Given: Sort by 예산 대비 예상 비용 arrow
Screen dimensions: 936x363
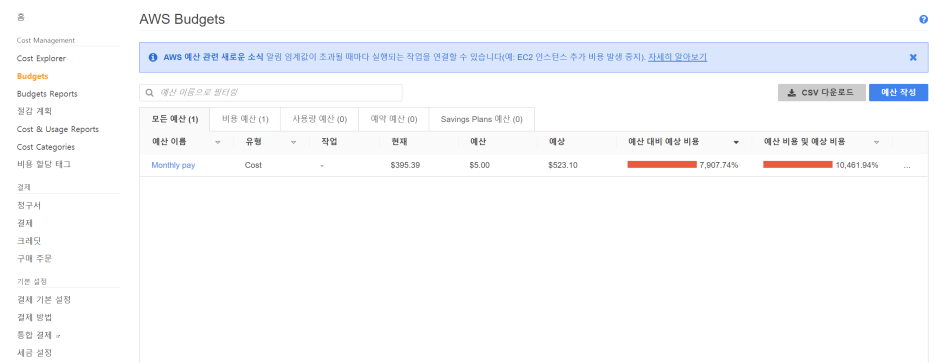Looking at the screenshot, I should click(x=736, y=142).
